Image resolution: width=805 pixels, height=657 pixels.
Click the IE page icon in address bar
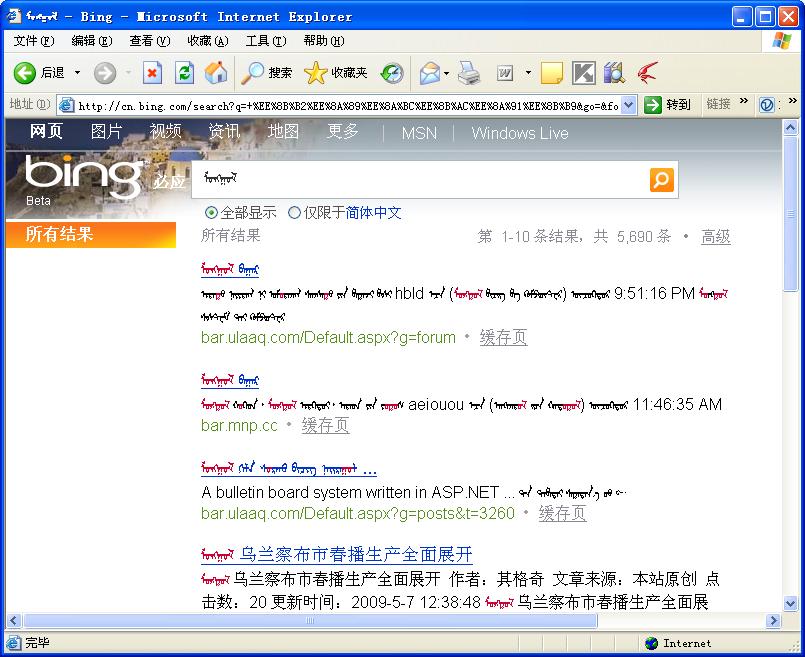pos(66,105)
